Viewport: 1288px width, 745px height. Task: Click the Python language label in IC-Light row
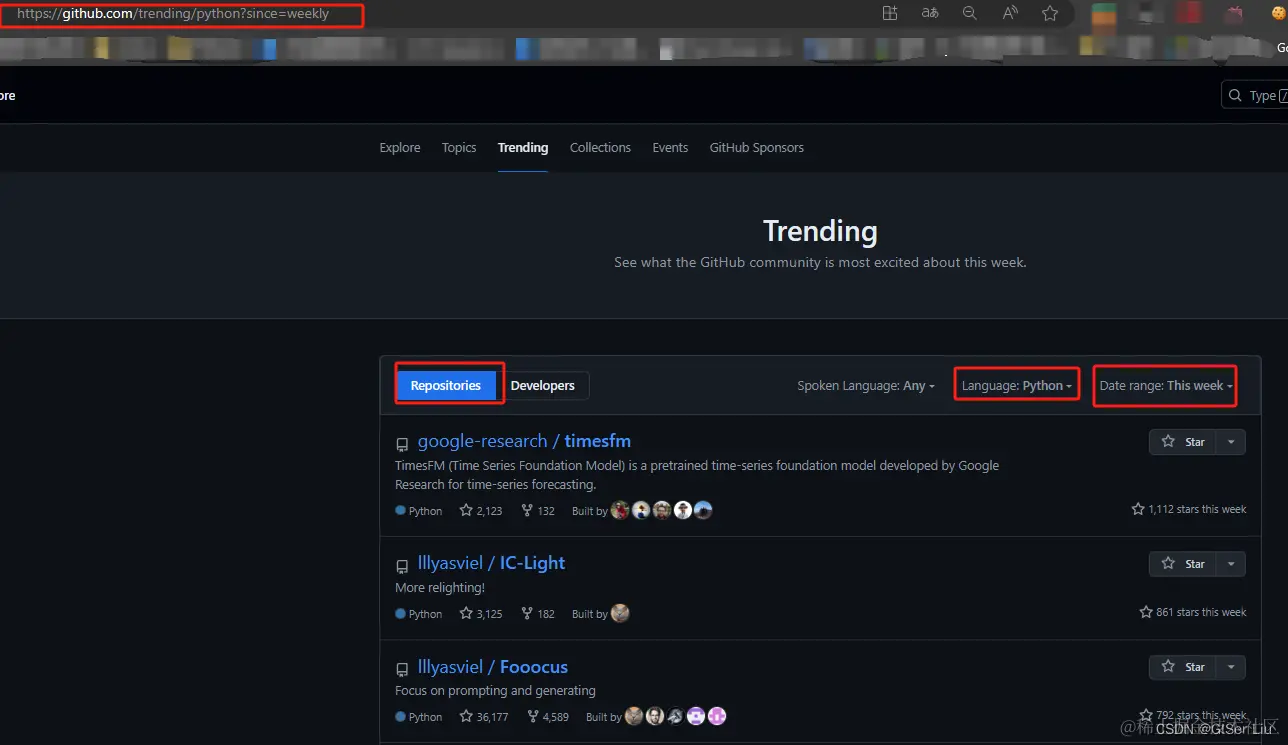tap(419, 614)
